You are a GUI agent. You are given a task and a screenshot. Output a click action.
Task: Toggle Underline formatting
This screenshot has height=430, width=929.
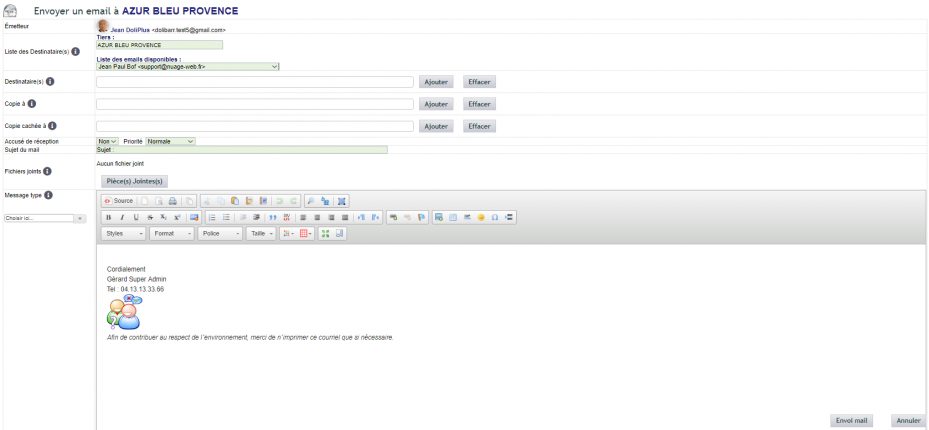pos(136,217)
